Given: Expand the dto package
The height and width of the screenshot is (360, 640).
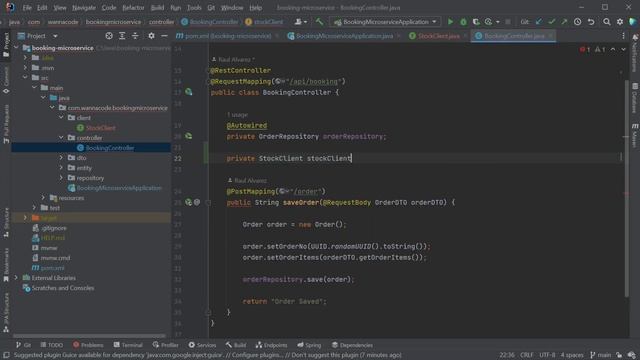Looking at the screenshot, I should click(x=61, y=158).
